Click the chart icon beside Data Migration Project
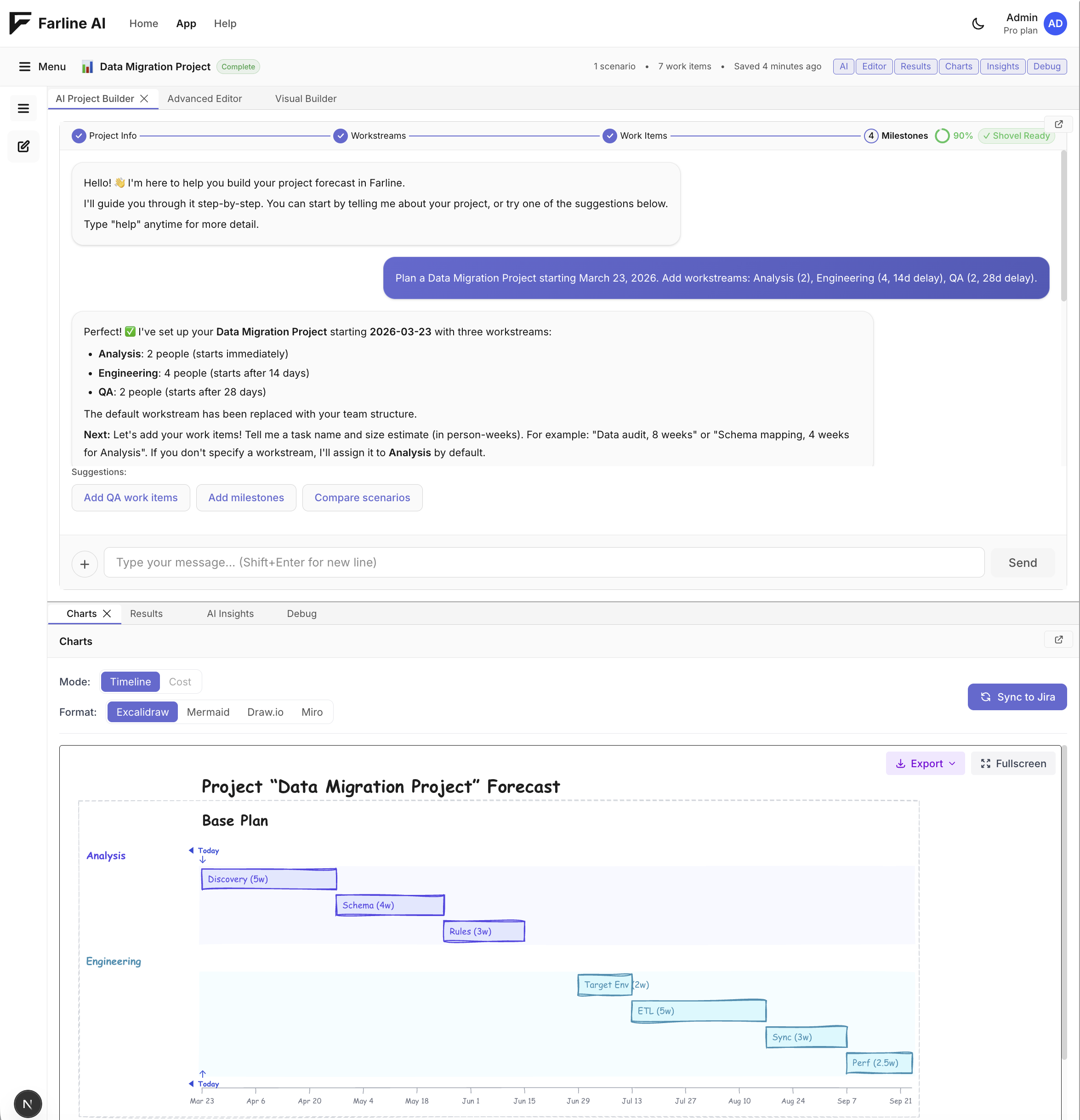Image resolution: width=1080 pixels, height=1120 pixels. 87,66
